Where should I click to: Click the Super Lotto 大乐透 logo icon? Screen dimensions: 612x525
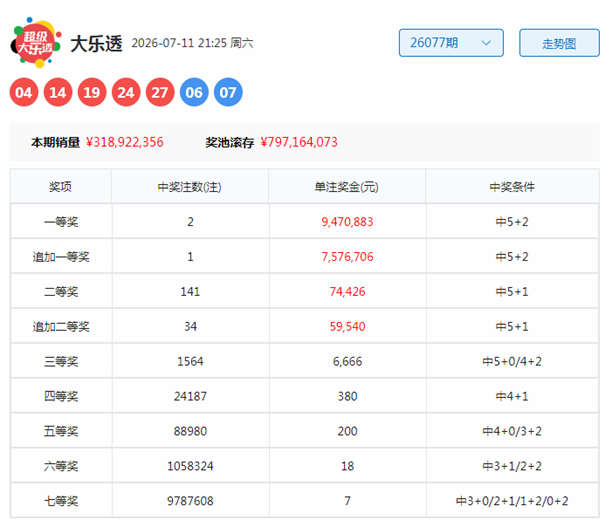pyautogui.click(x=36, y=43)
